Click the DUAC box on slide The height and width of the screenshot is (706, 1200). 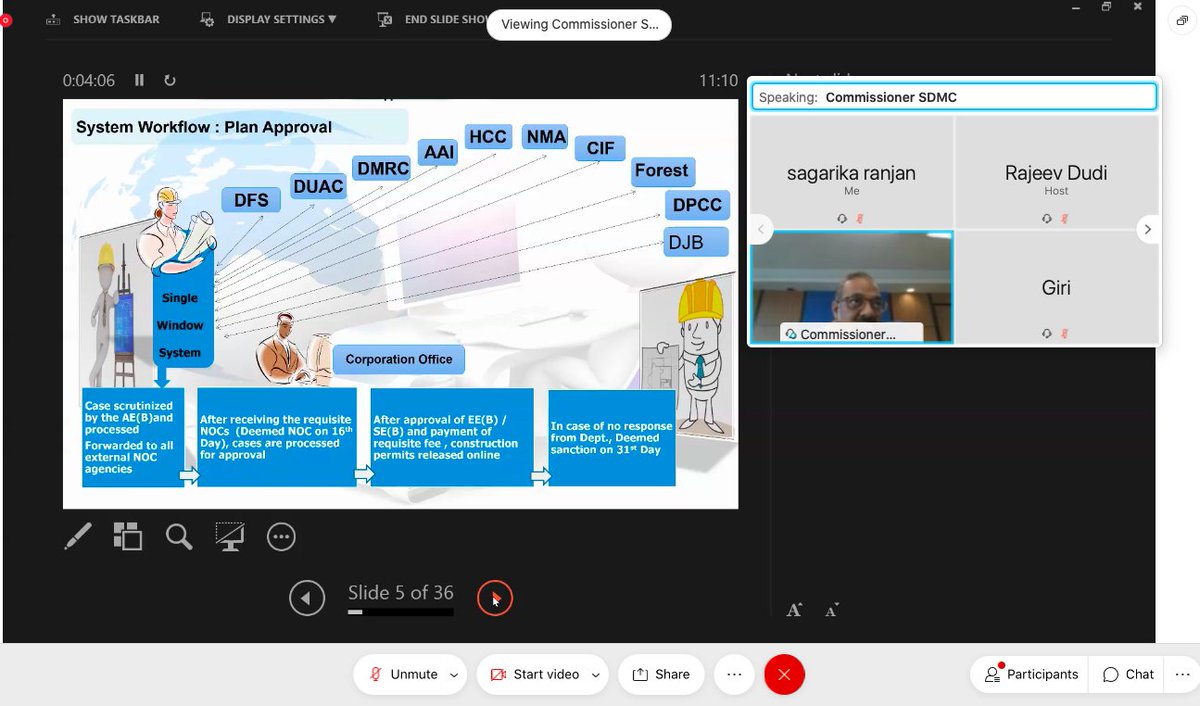pyautogui.click(x=318, y=186)
